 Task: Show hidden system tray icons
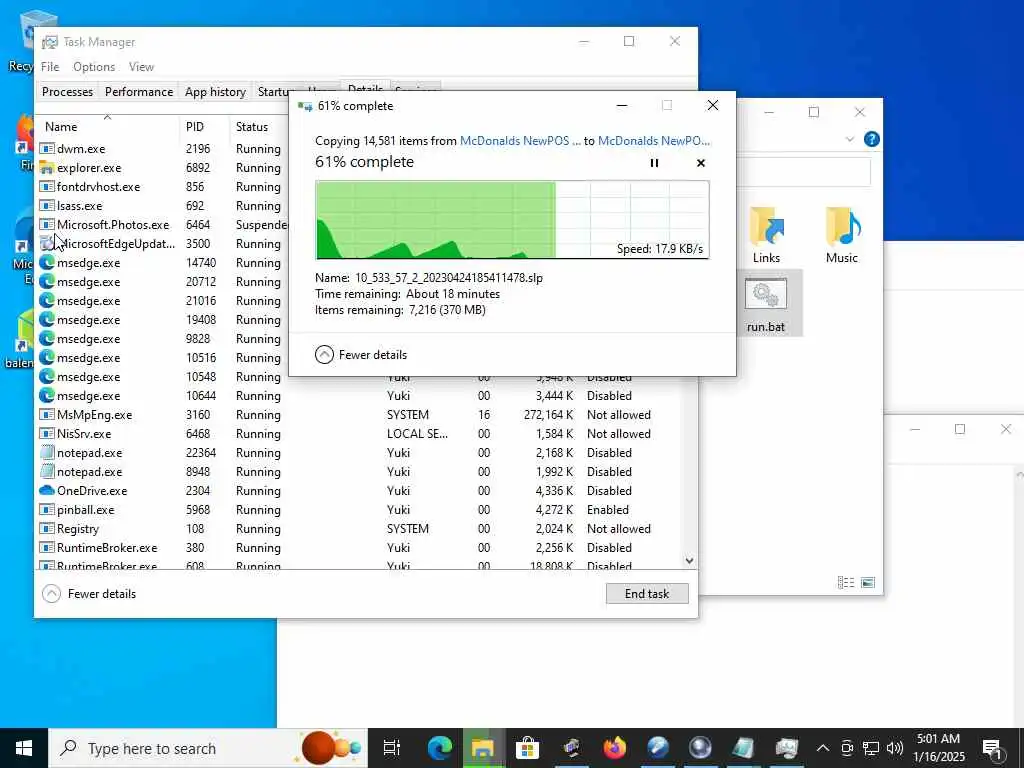click(823, 748)
